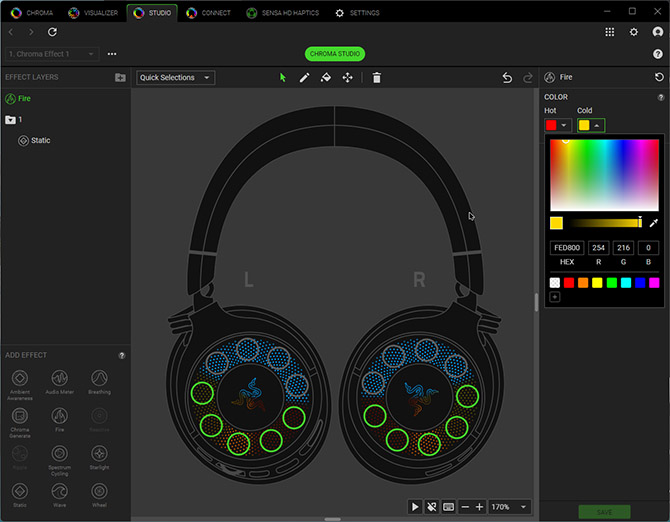Open the three-dot more options menu
Viewport: 670px width, 522px height.
click(112, 54)
